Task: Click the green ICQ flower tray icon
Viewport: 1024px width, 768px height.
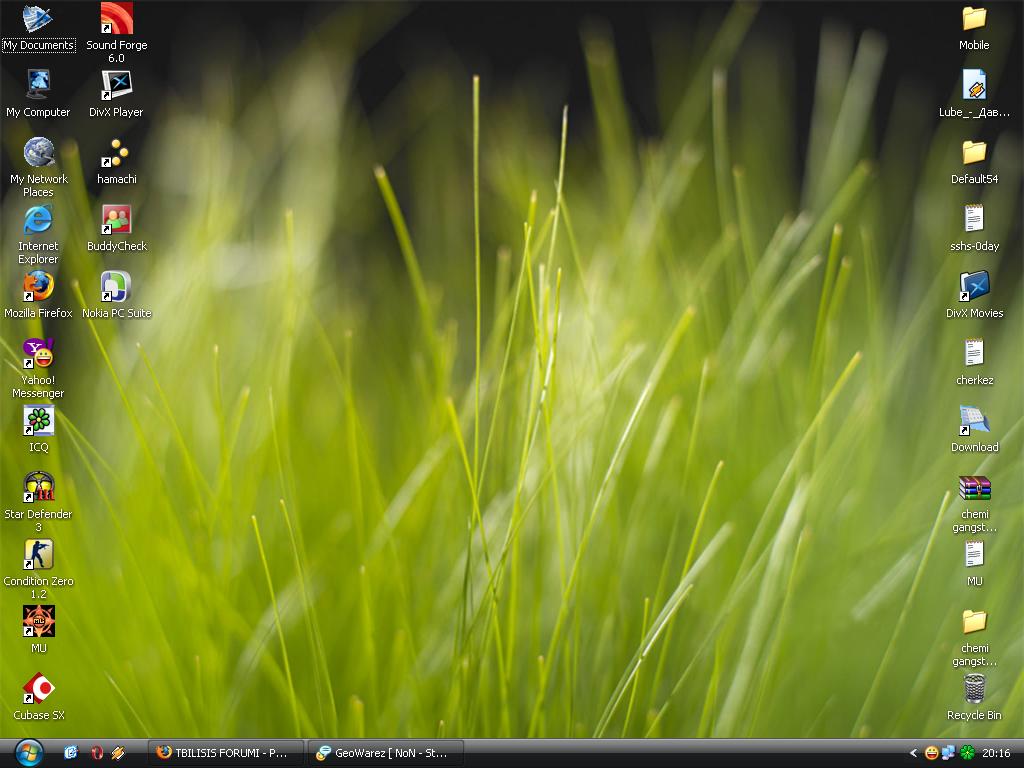Action: click(967, 753)
